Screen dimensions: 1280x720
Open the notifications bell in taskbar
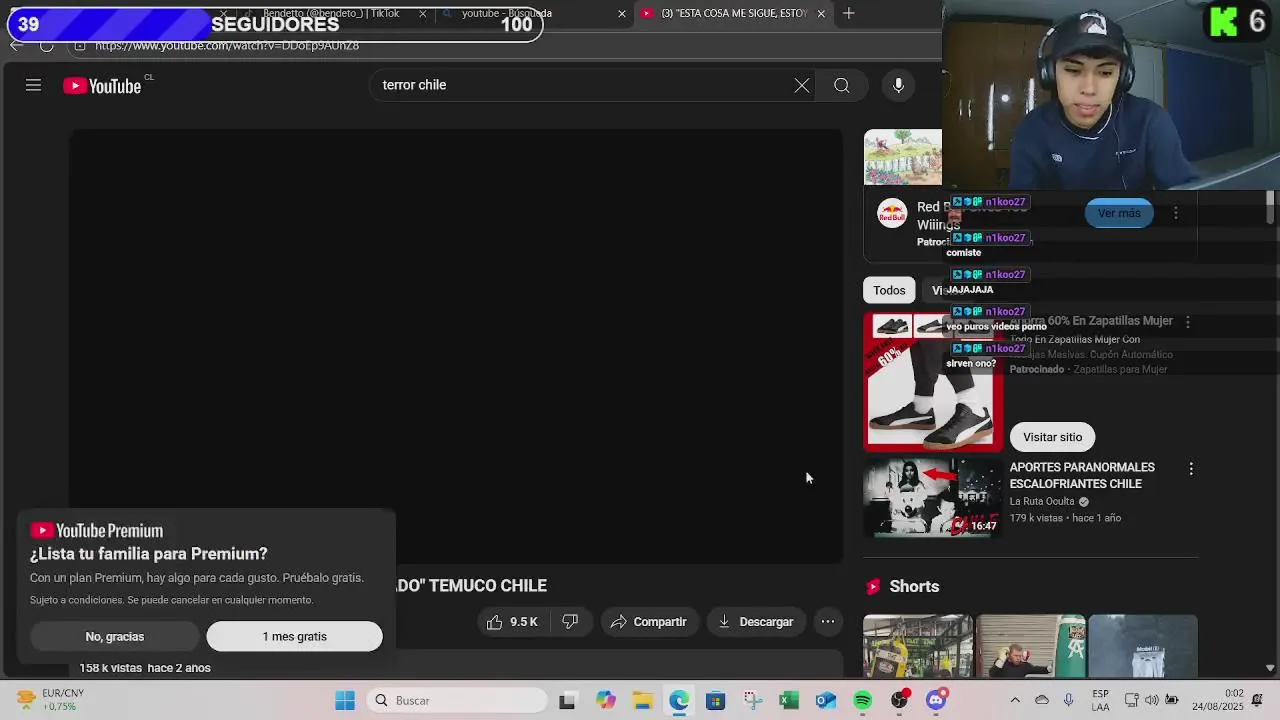pyautogui.click(x=1259, y=700)
